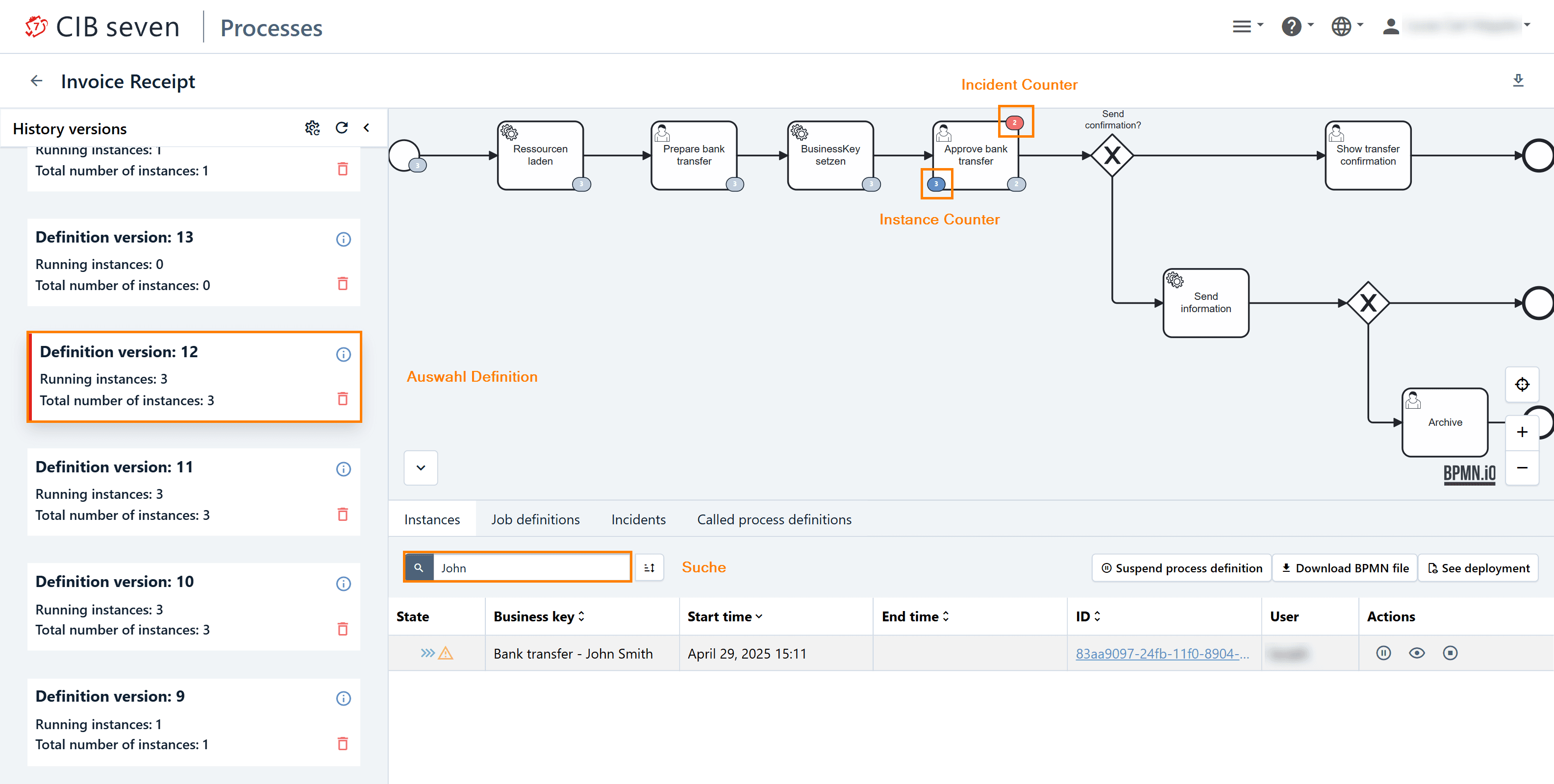Viewport: 1554px width, 784px height.
Task: View instance details via eye icon
Action: (1416, 653)
